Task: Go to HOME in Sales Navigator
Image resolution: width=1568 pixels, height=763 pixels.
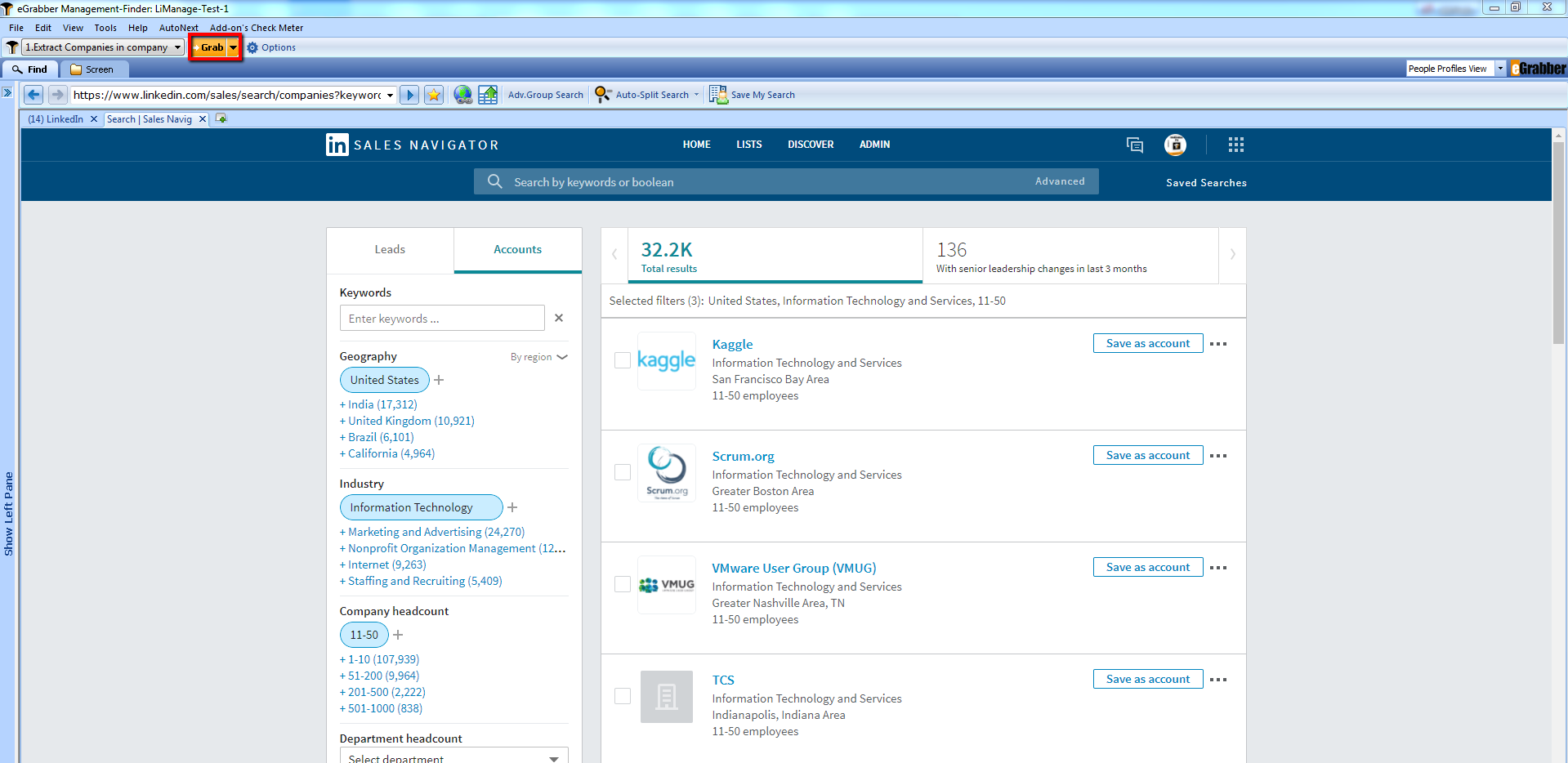Action: pos(696,145)
